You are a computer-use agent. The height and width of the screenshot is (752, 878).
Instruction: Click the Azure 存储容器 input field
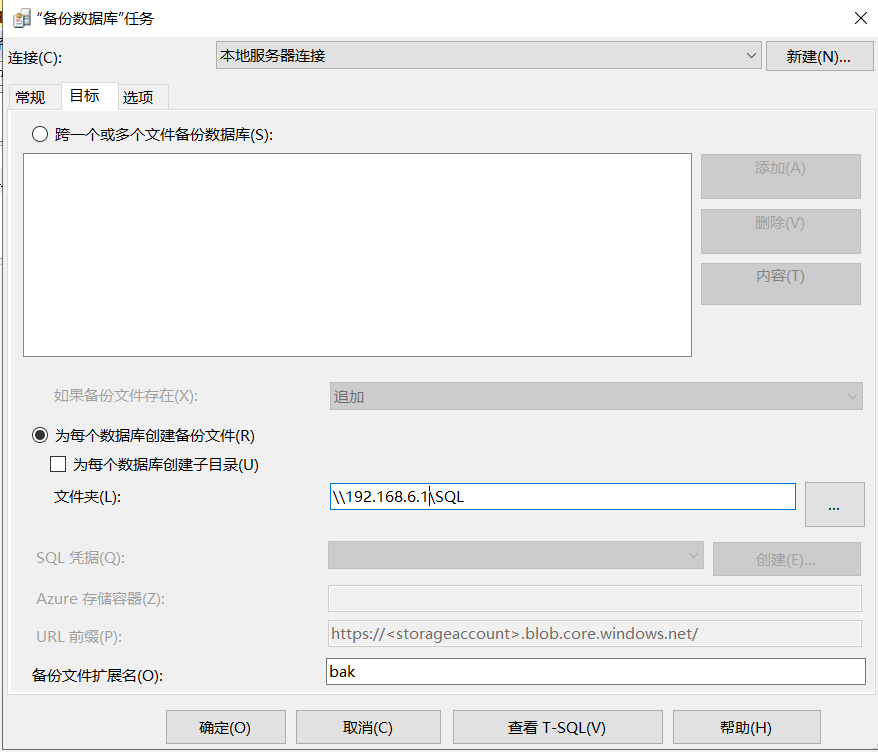coord(594,599)
